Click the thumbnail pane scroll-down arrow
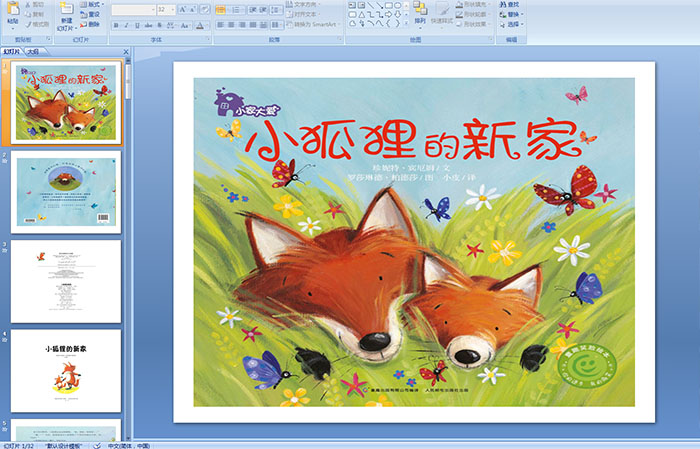 129,438
